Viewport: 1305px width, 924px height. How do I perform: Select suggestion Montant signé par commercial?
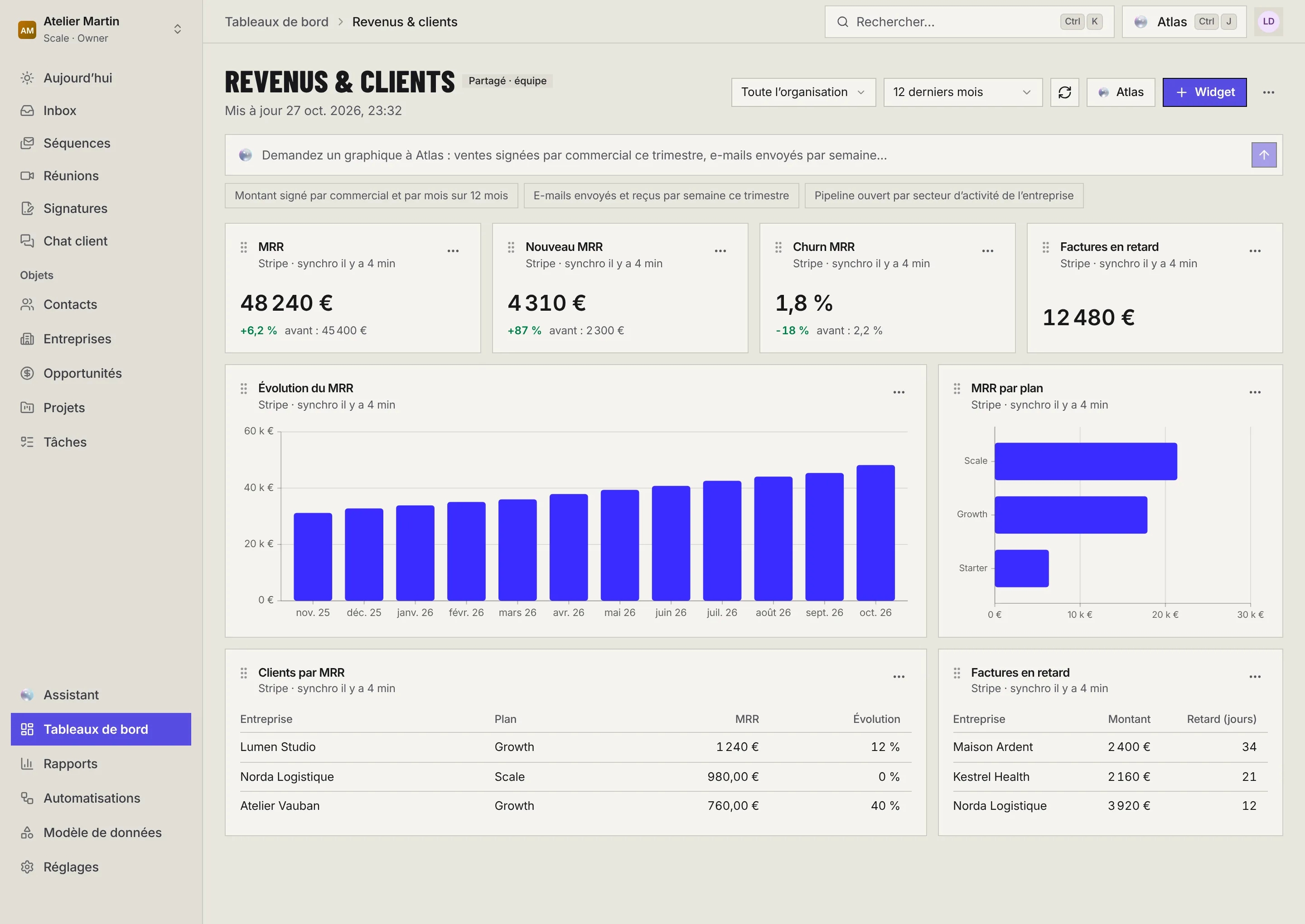pyautogui.click(x=371, y=196)
